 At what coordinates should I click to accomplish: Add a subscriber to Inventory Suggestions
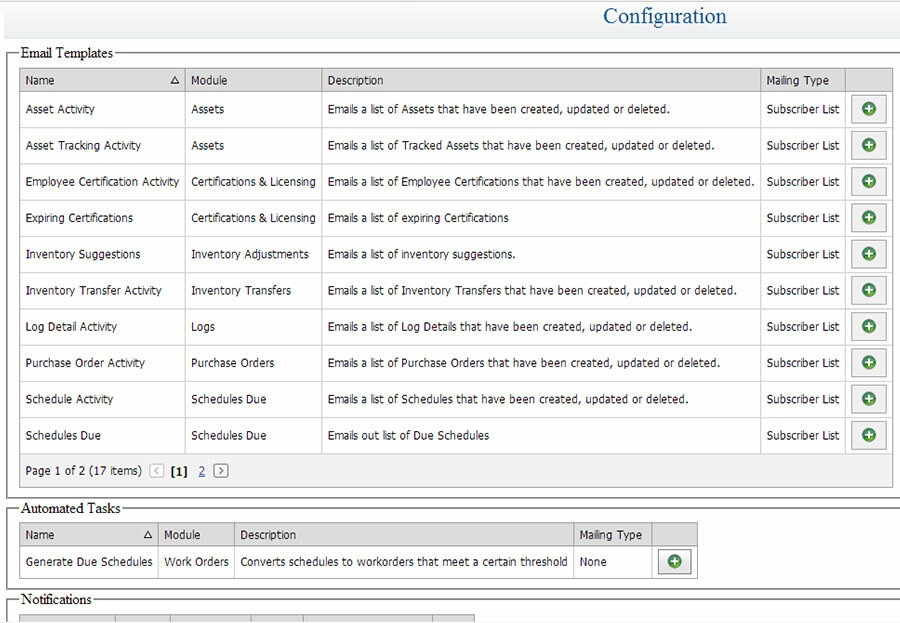pyautogui.click(x=868, y=254)
